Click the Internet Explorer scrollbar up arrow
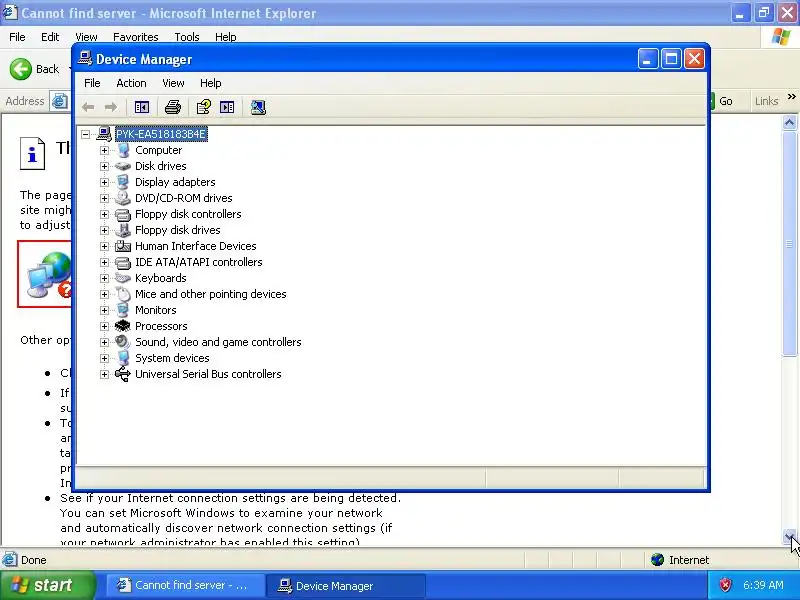This screenshot has height=600, width=800. 789,122
